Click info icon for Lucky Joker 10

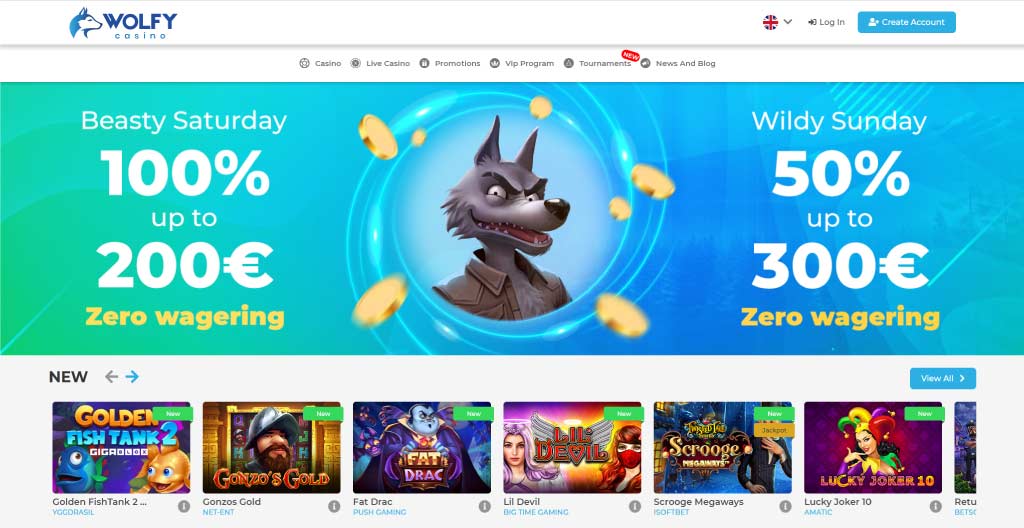pyautogui.click(x=935, y=506)
